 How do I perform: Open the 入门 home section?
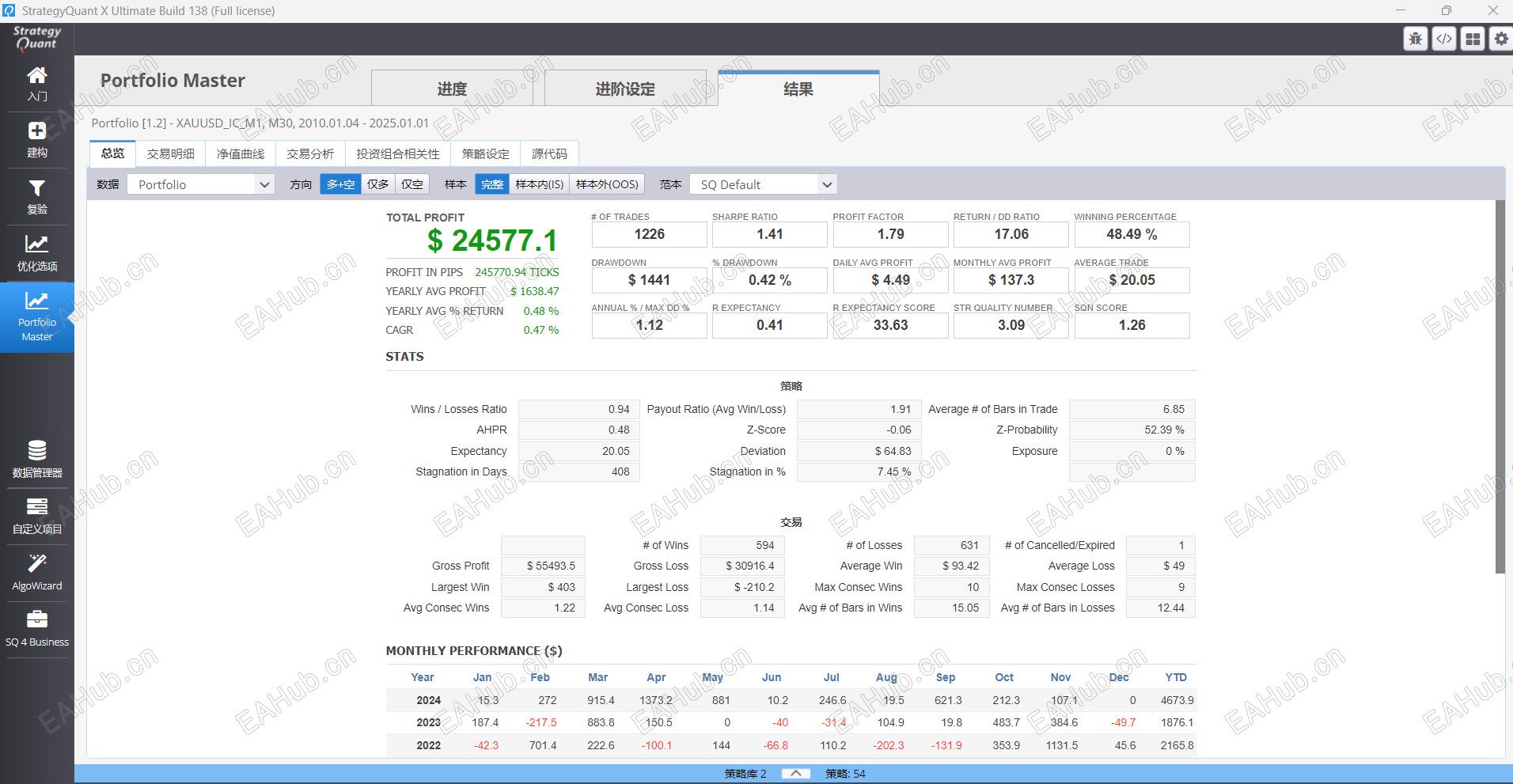(x=37, y=84)
